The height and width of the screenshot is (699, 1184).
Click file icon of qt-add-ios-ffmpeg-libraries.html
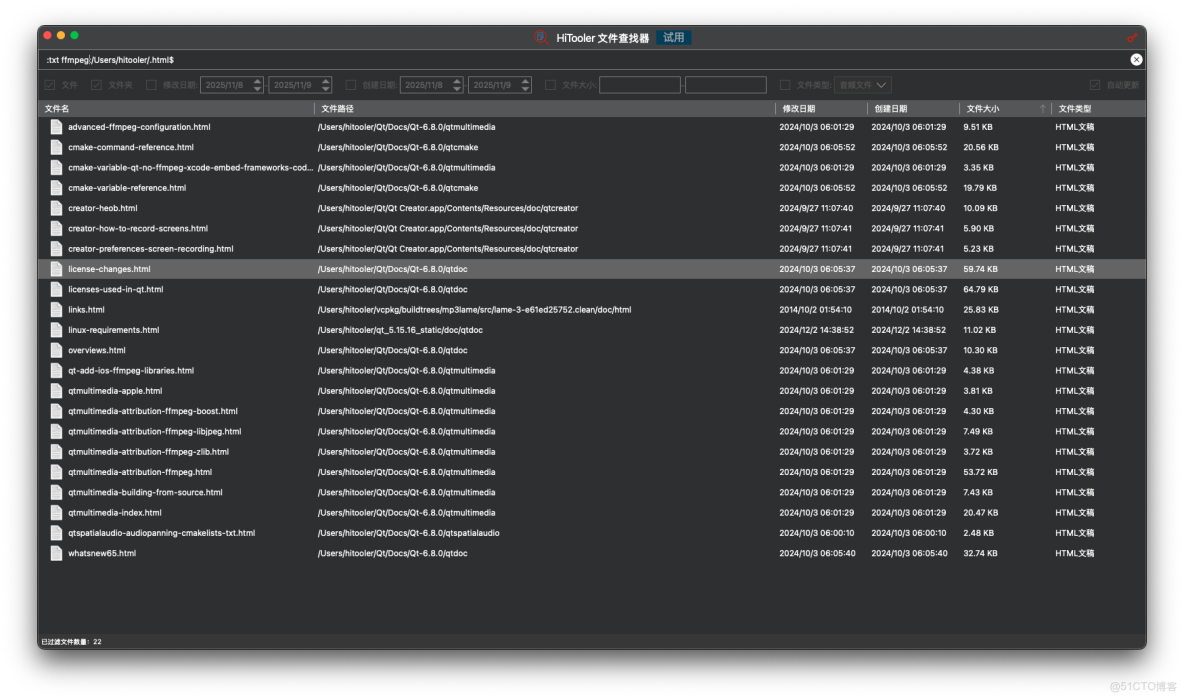click(56, 371)
